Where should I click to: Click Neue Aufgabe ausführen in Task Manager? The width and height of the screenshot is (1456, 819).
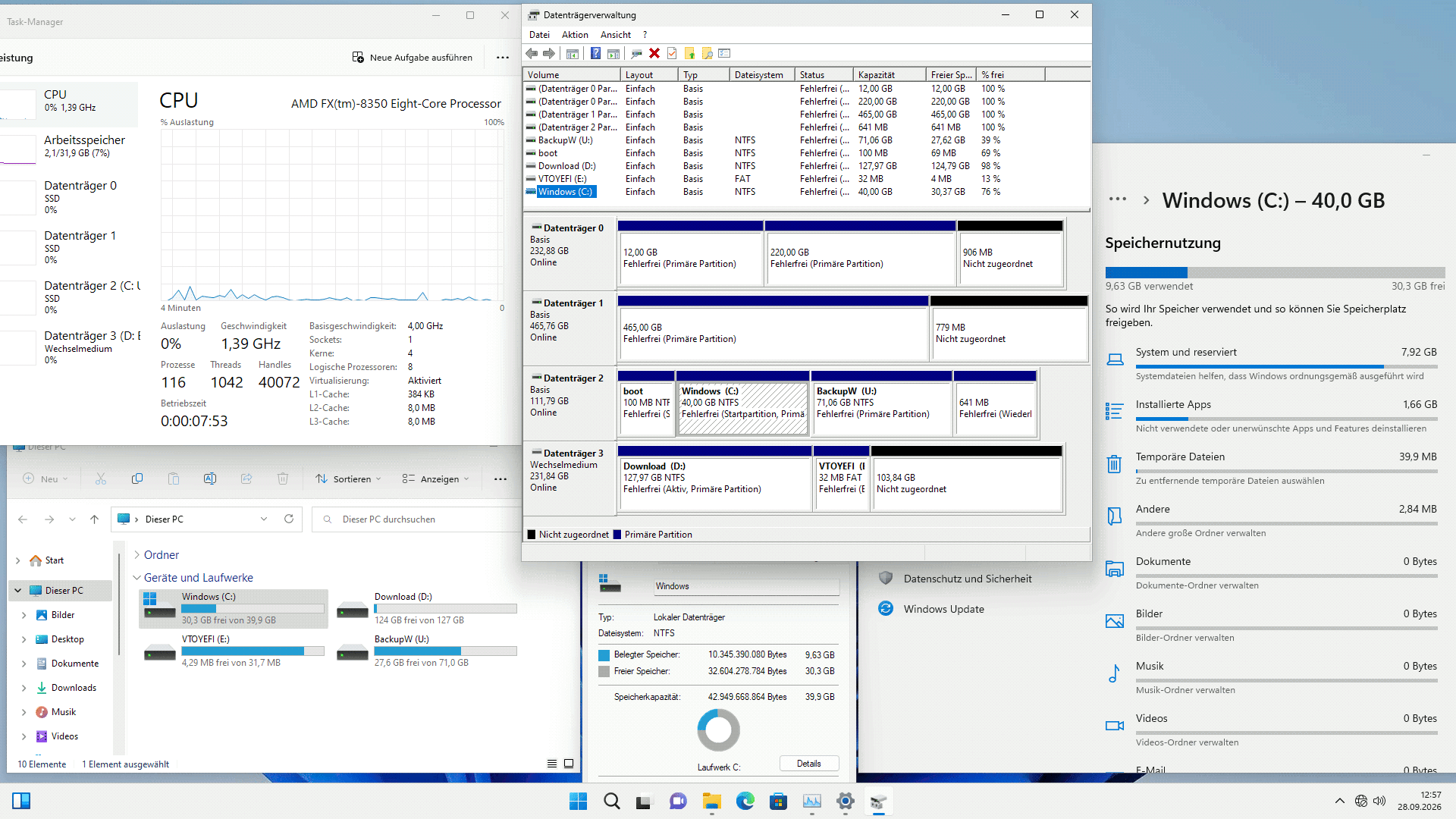(413, 58)
